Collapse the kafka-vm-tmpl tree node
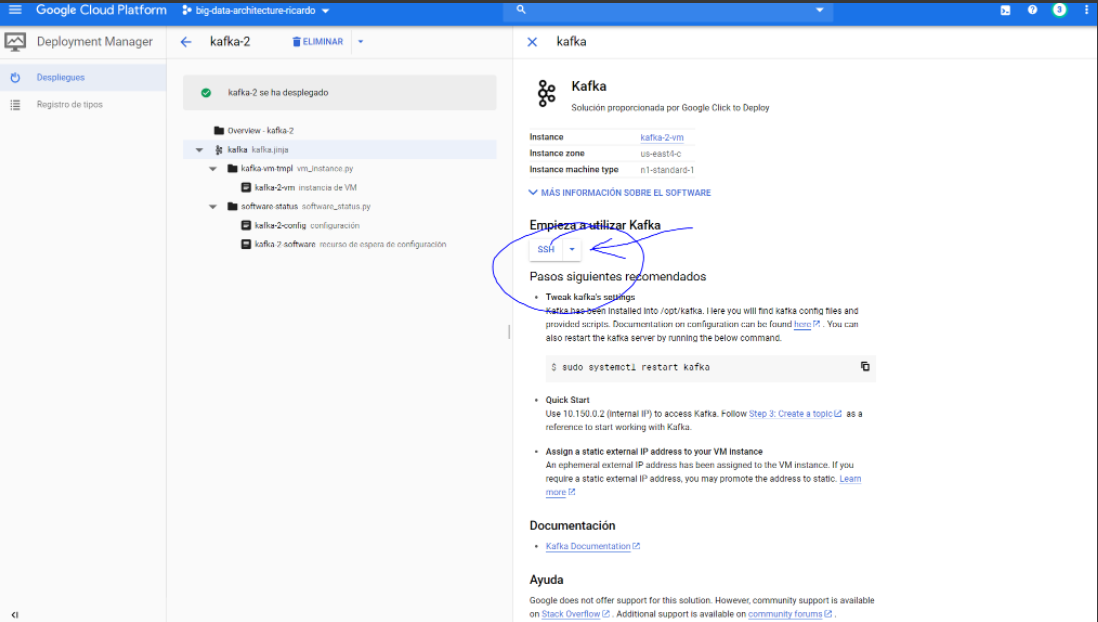The width and height of the screenshot is (1098, 622). pyautogui.click(x=213, y=168)
